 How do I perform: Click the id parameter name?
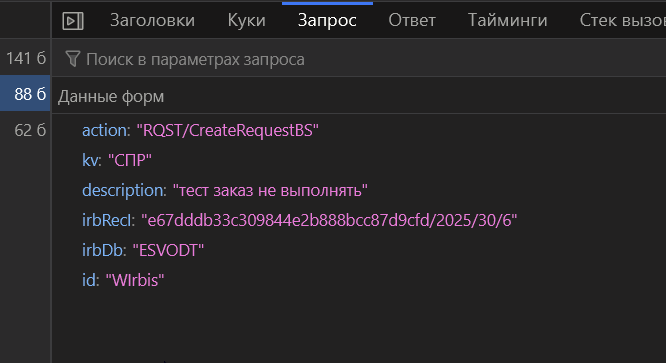[90, 280]
